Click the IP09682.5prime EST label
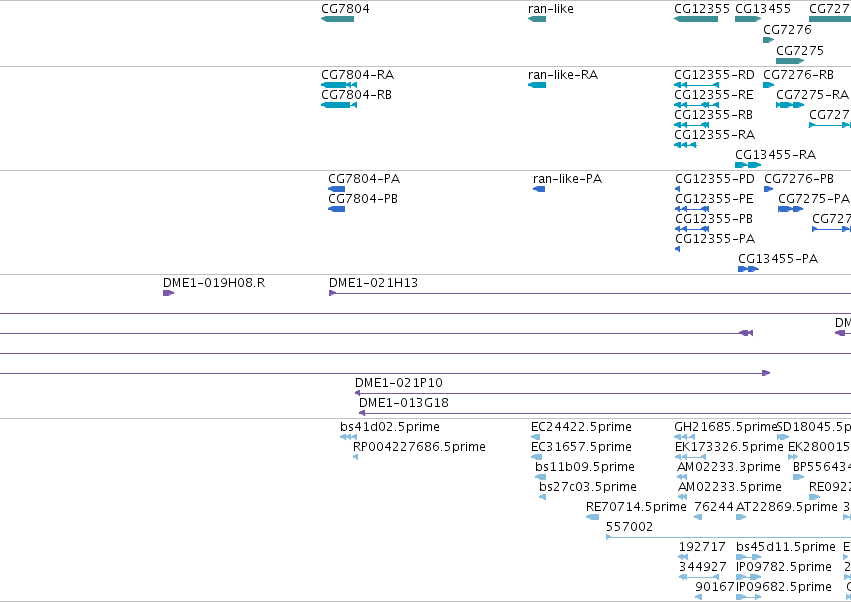The height and width of the screenshot is (602, 851). (x=784, y=587)
